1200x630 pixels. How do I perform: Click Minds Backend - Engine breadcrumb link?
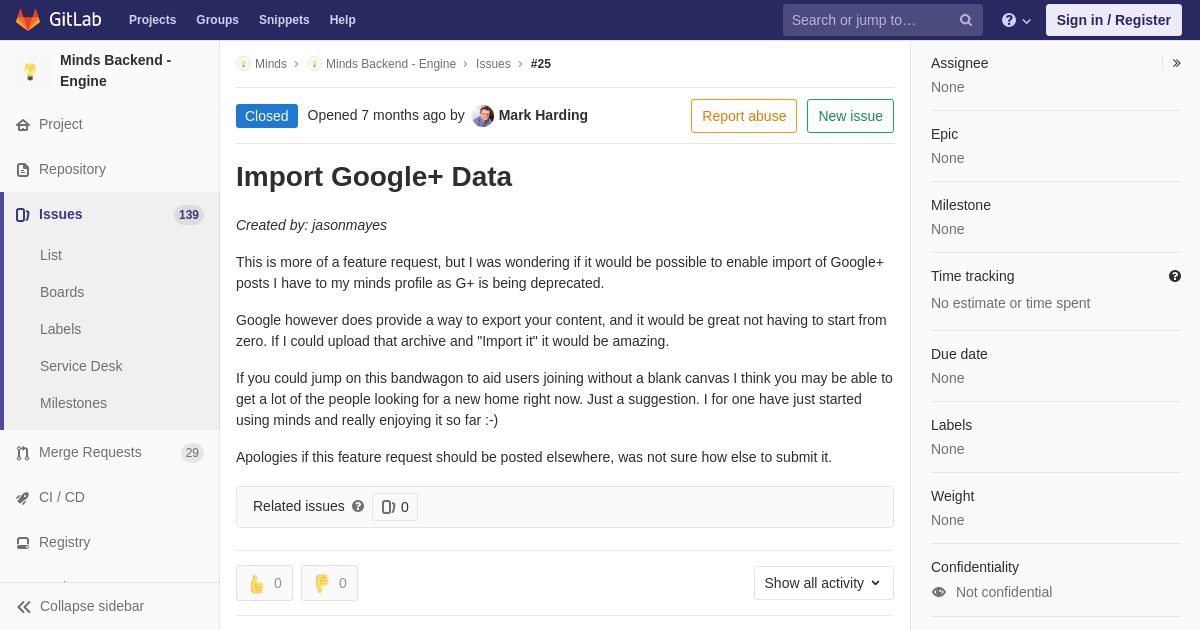point(391,64)
